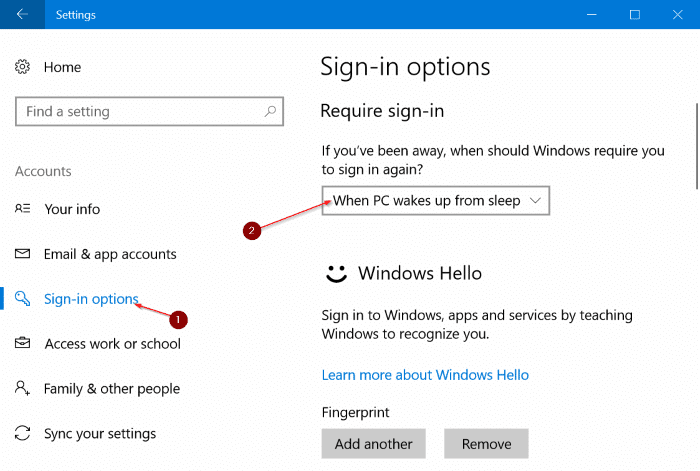This screenshot has height=471, width=700.
Task: Click the dropdown chevron next to sleep option
Action: [535, 200]
